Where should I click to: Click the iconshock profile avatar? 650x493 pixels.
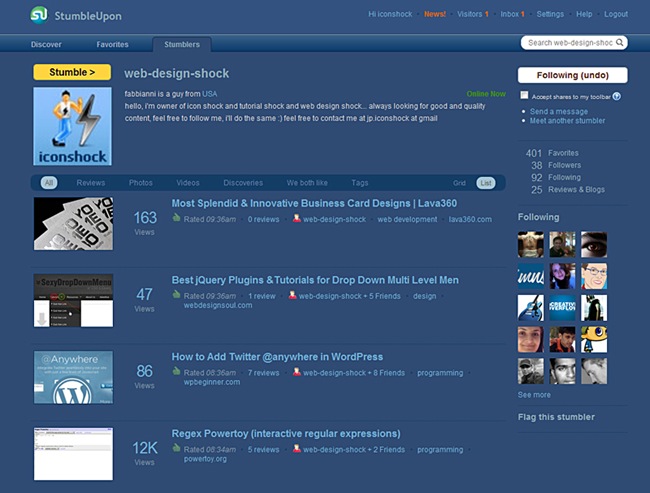tap(73, 126)
